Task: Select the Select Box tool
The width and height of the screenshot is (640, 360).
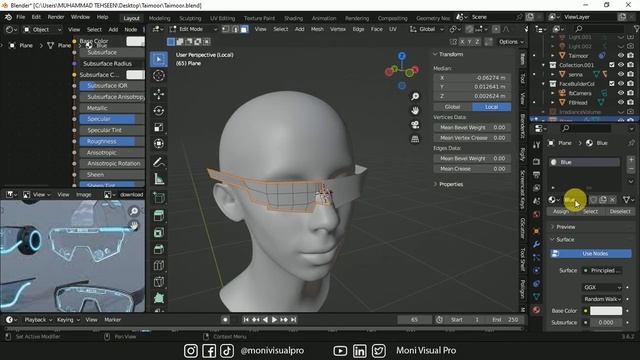Action: (x=159, y=59)
